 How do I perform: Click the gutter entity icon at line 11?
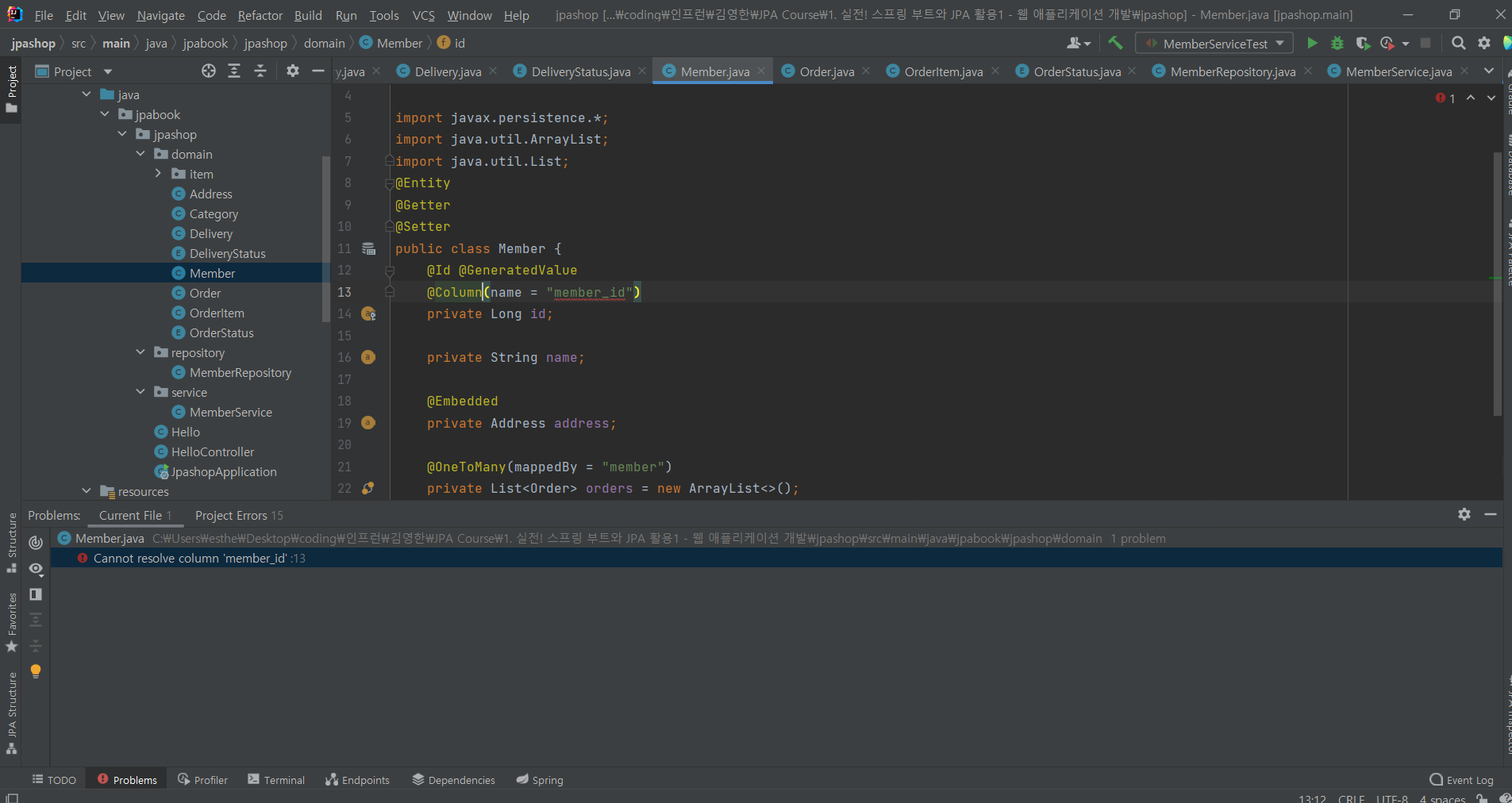(369, 248)
